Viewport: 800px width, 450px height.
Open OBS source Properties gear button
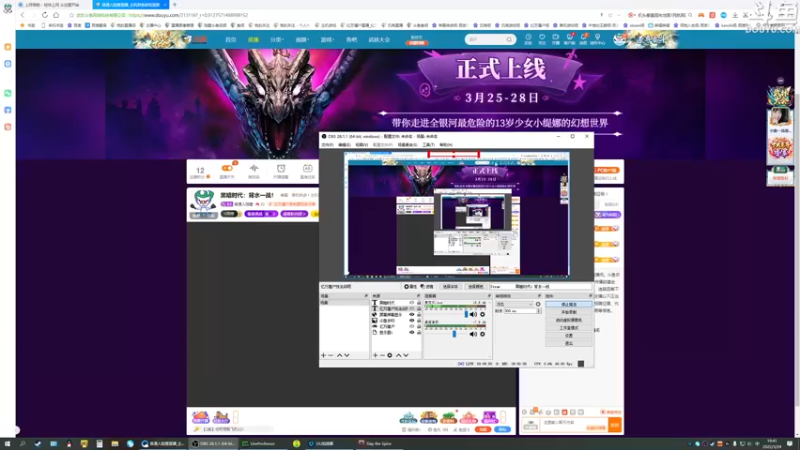point(411,287)
